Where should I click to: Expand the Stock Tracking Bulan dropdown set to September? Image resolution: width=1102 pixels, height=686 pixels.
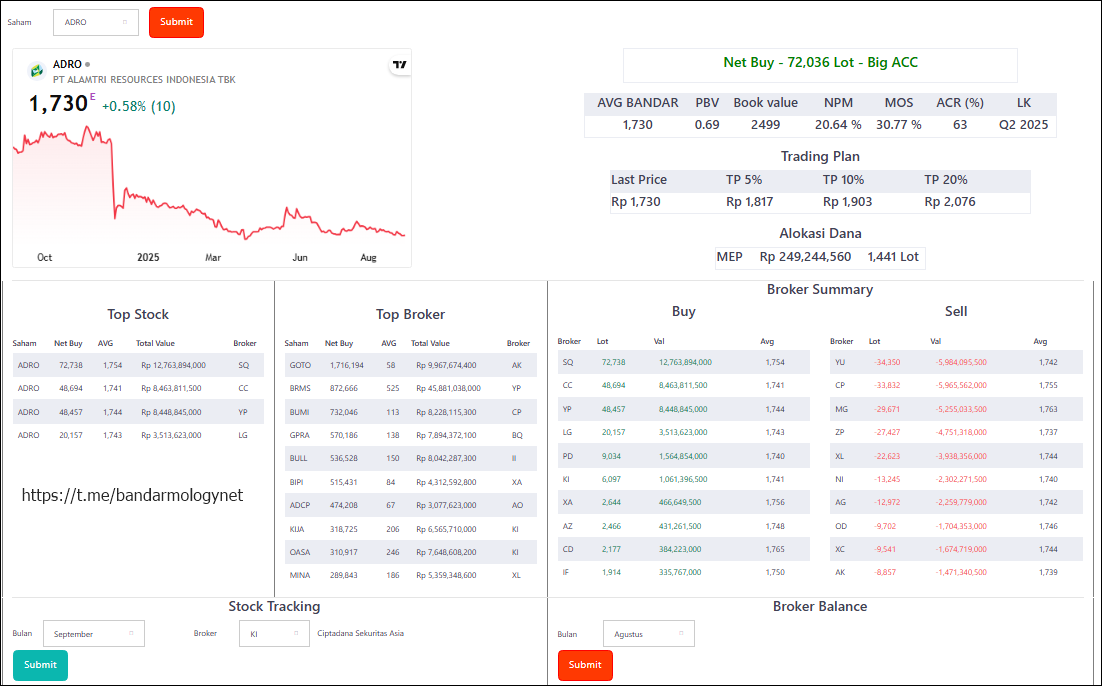pos(93,634)
